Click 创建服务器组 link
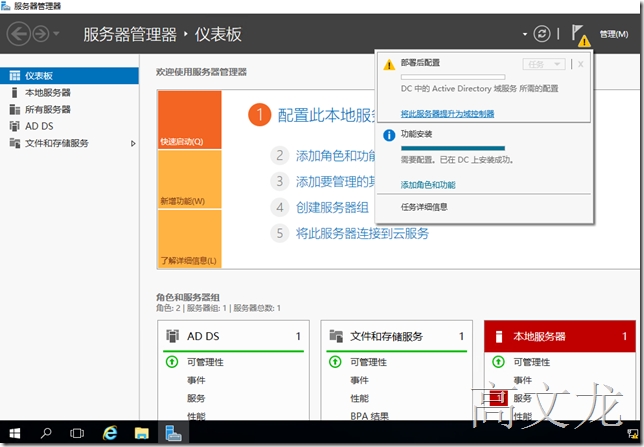 (x=332, y=207)
